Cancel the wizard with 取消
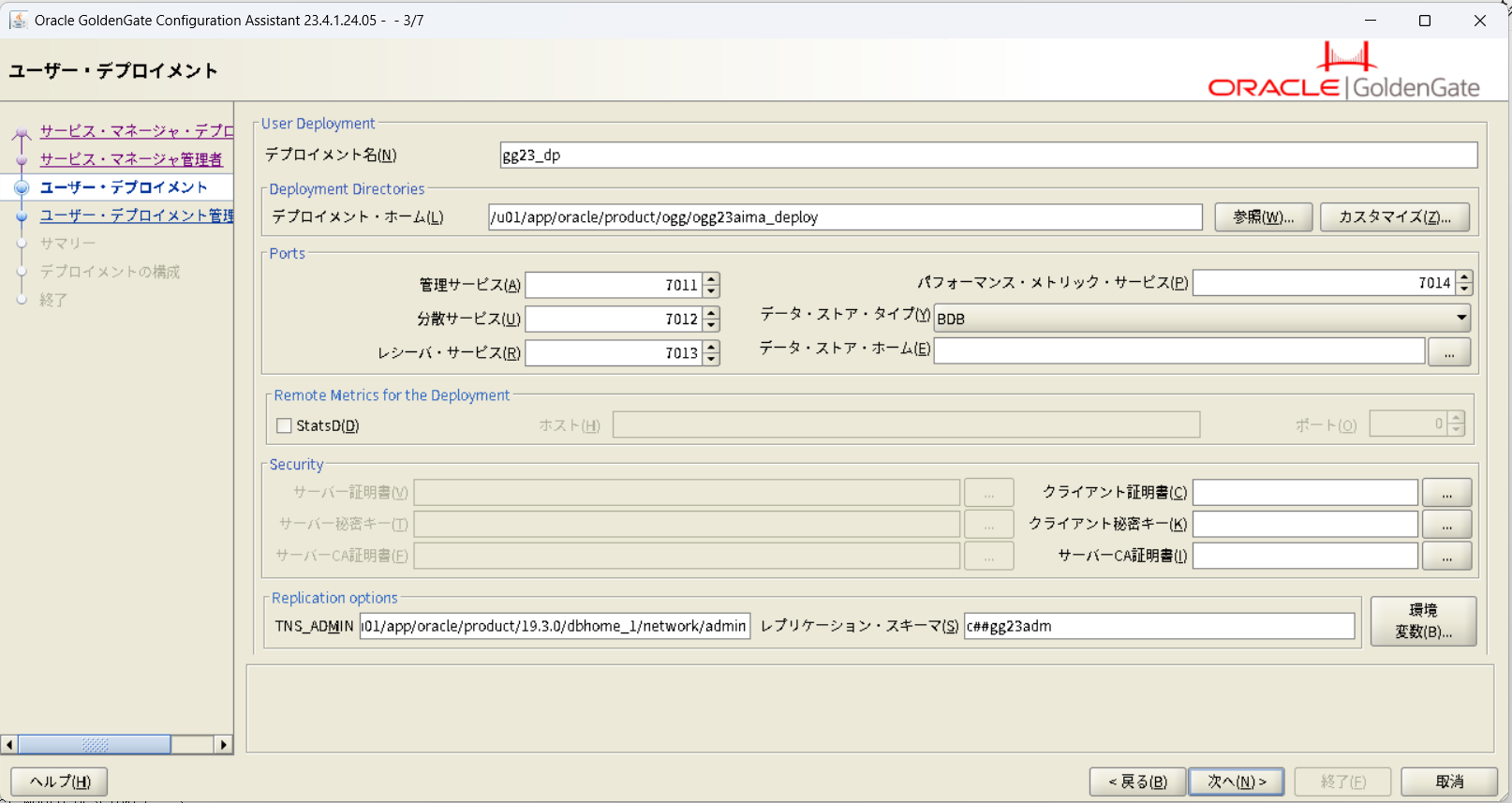The height and width of the screenshot is (803, 1512). tap(1449, 781)
